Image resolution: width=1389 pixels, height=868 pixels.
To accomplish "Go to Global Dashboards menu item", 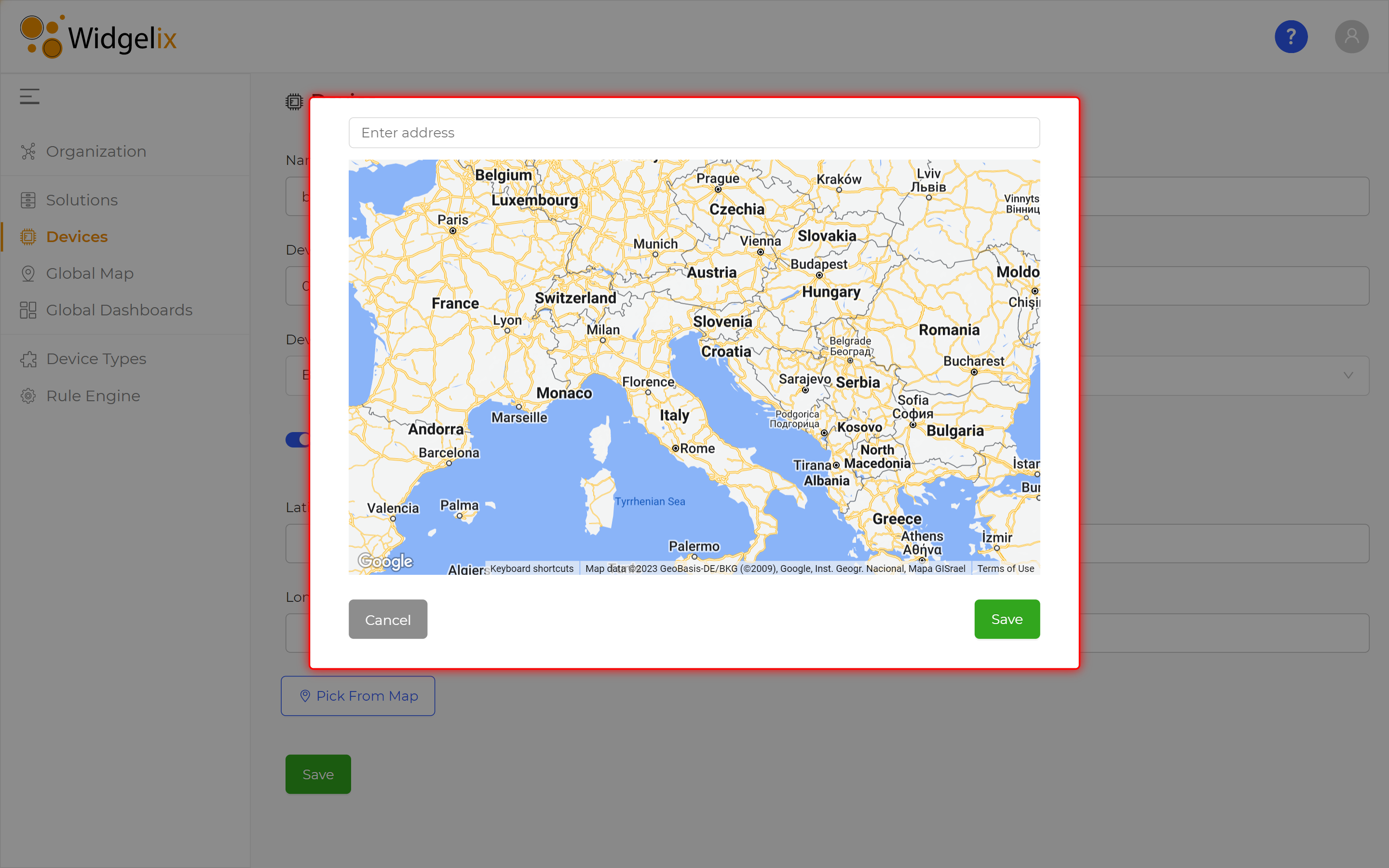I will click(119, 310).
